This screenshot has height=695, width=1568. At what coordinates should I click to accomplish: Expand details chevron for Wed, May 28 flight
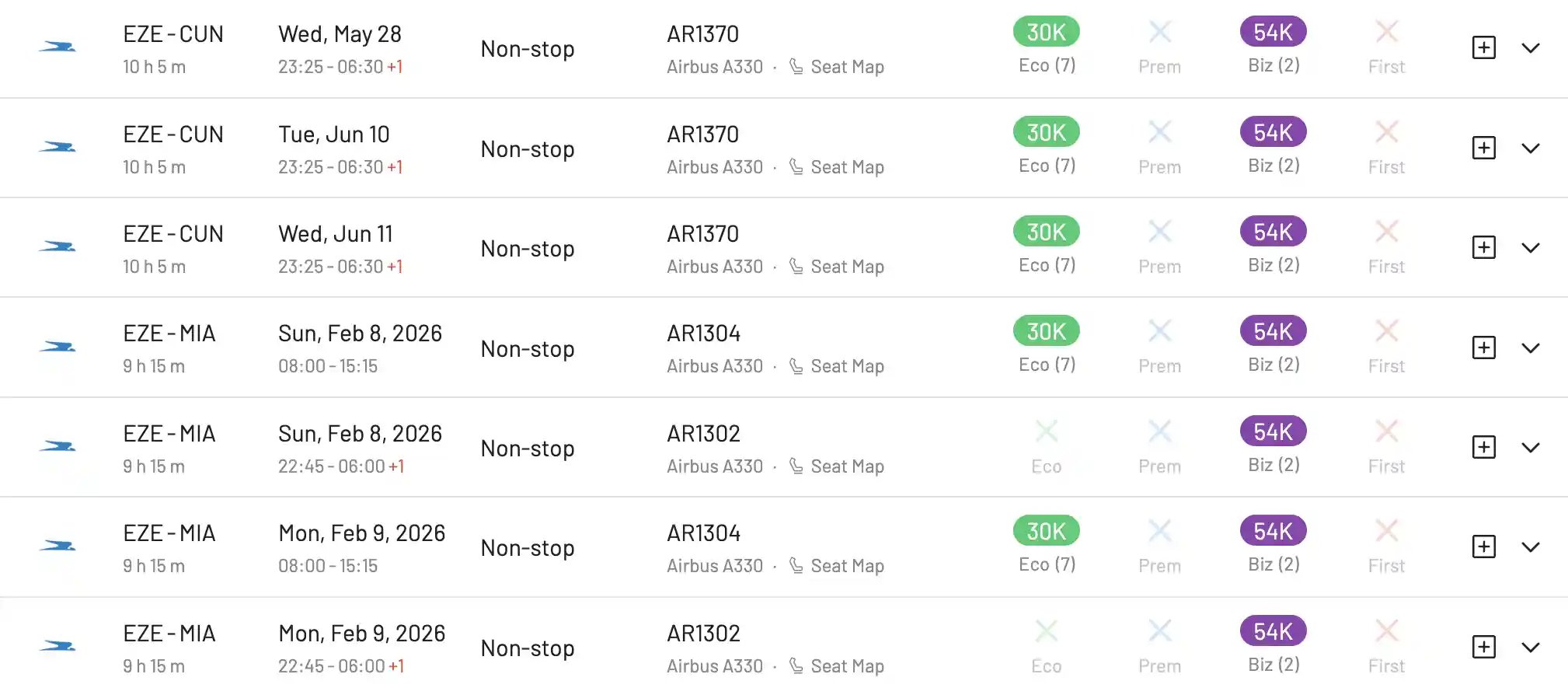click(1531, 48)
